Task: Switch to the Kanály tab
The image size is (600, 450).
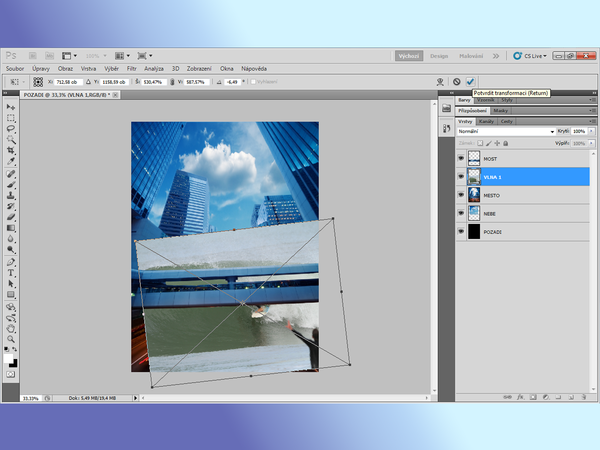Action: pos(487,121)
